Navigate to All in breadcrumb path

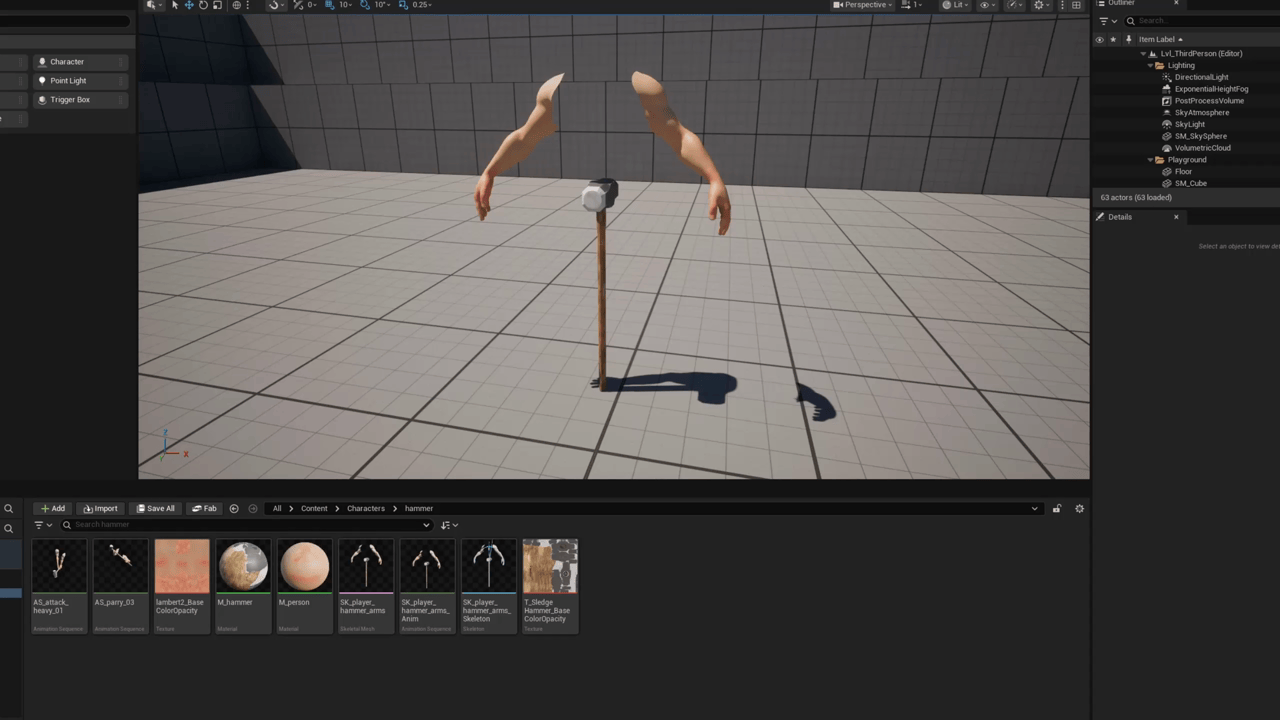pyautogui.click(x=277, y=508)
